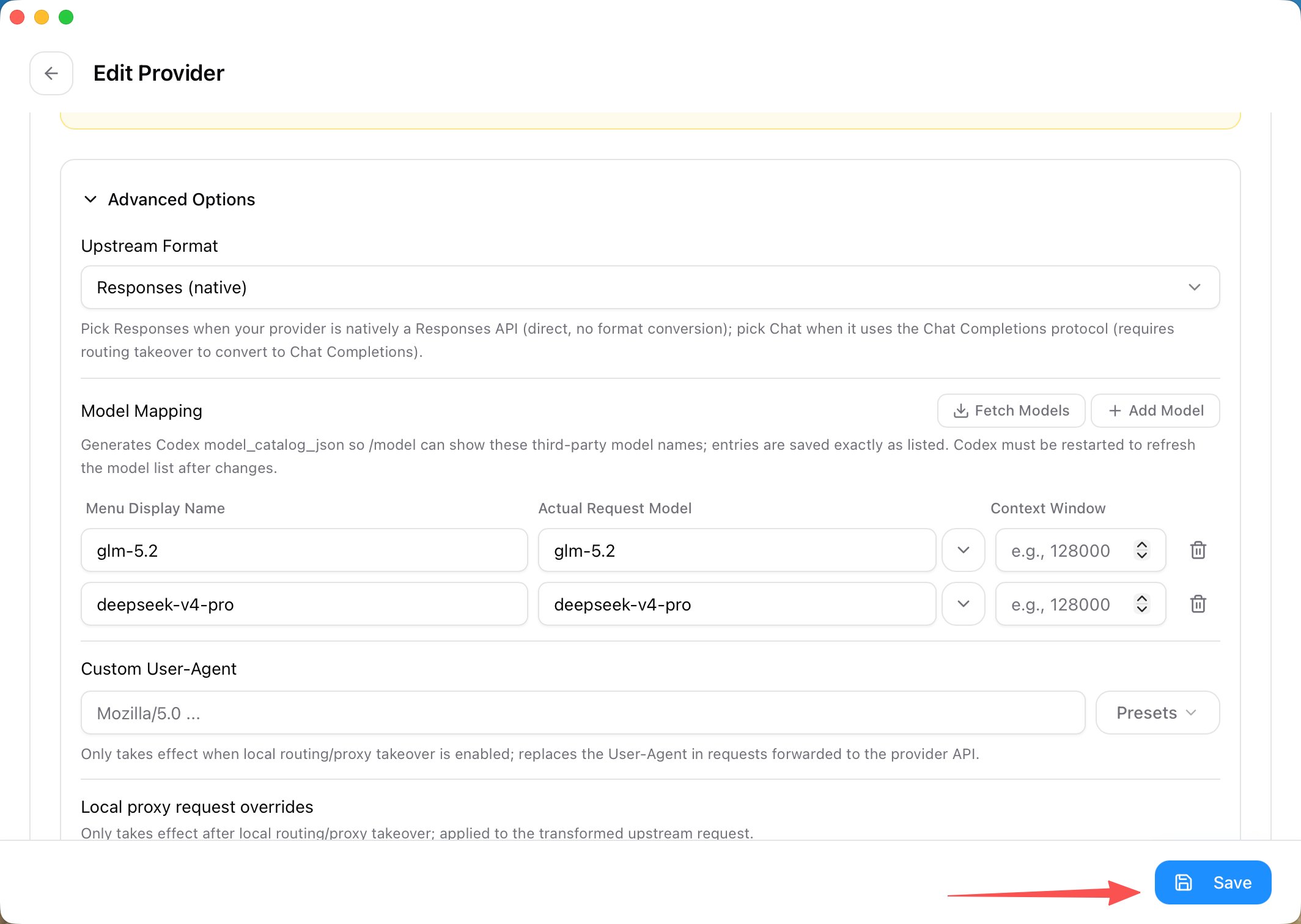Click the Menu Display Name column header
This screenshot has width=1301, height=924.
pos(155,508)
